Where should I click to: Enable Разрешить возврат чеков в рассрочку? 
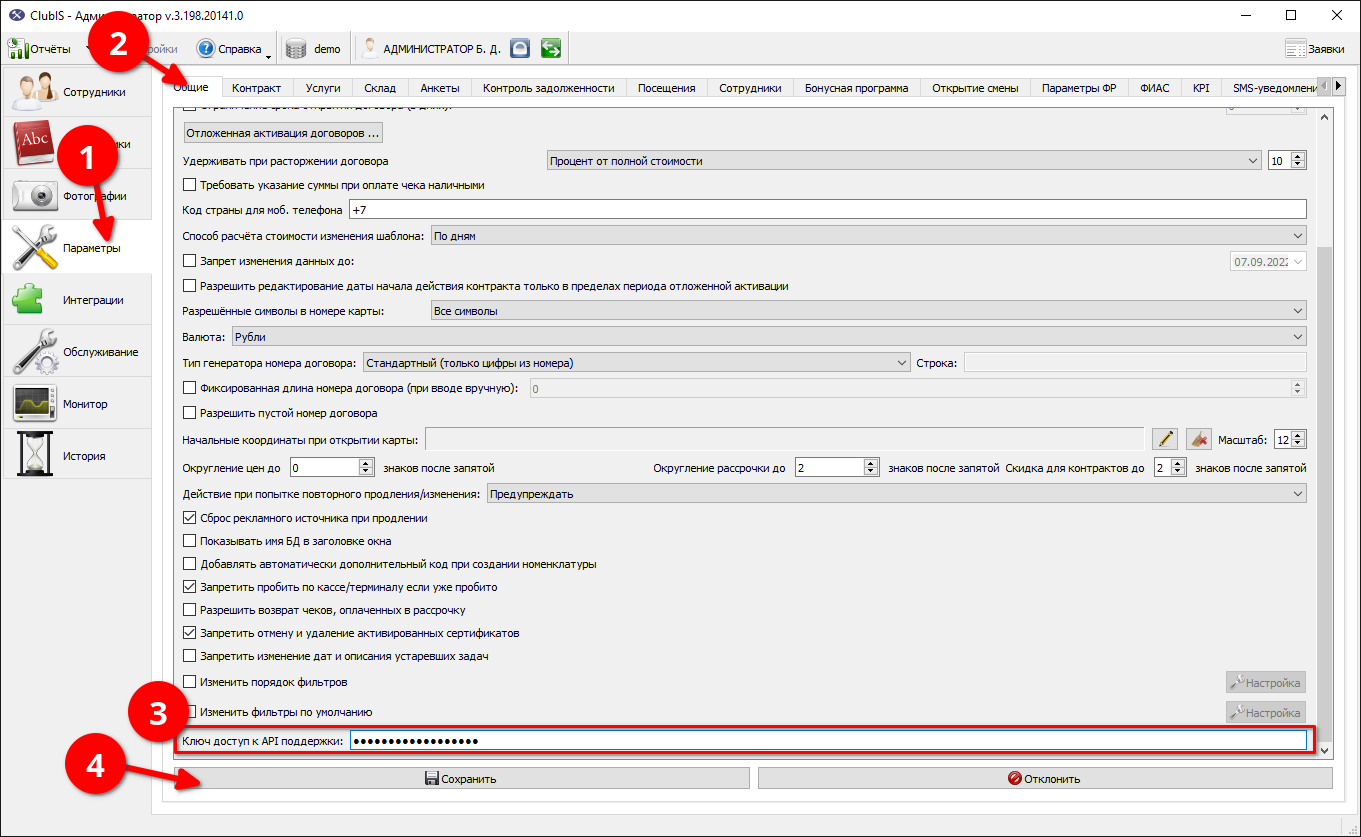[x=190, y=610]
